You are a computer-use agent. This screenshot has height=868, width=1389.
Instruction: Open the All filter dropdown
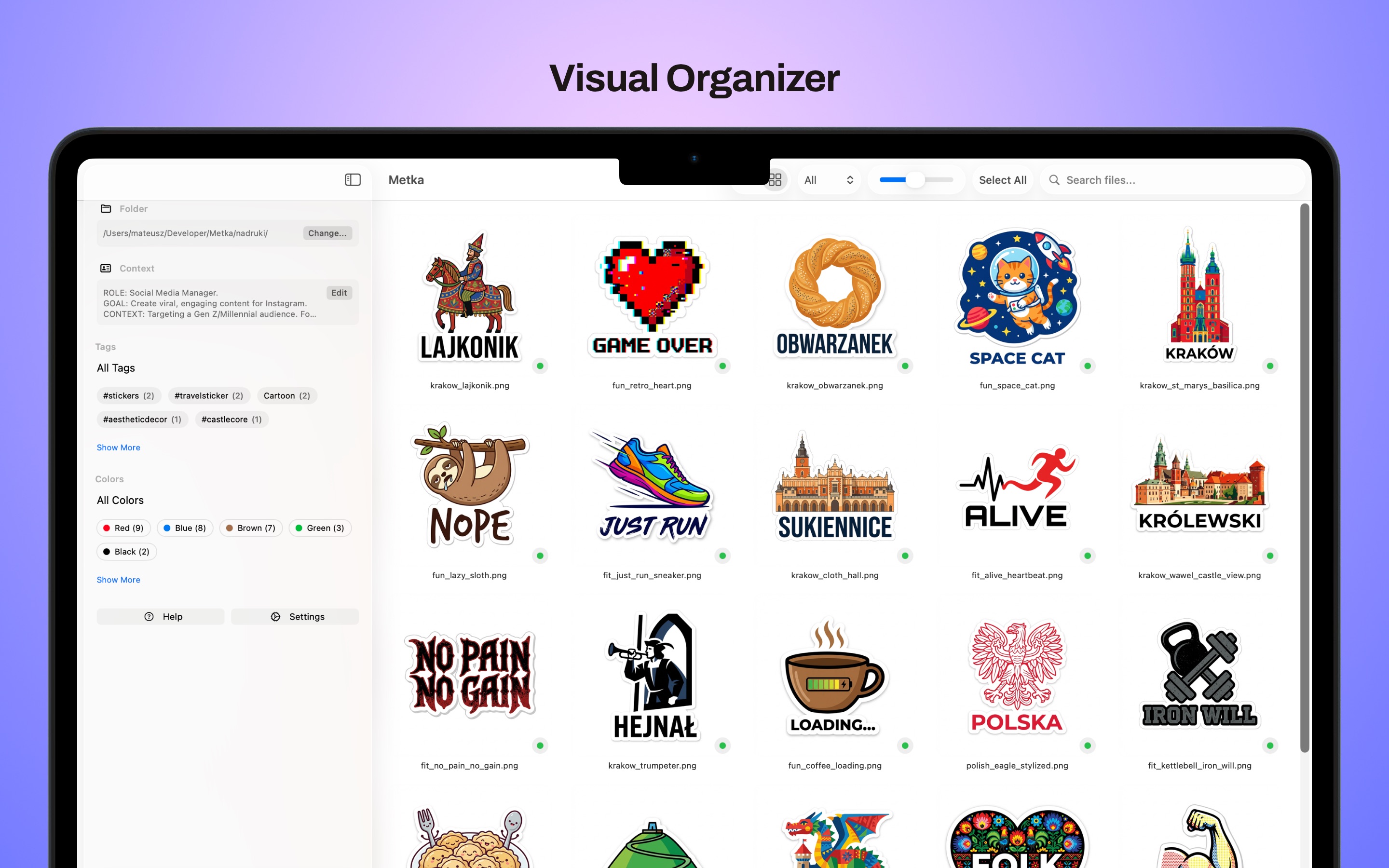point(828,180)
